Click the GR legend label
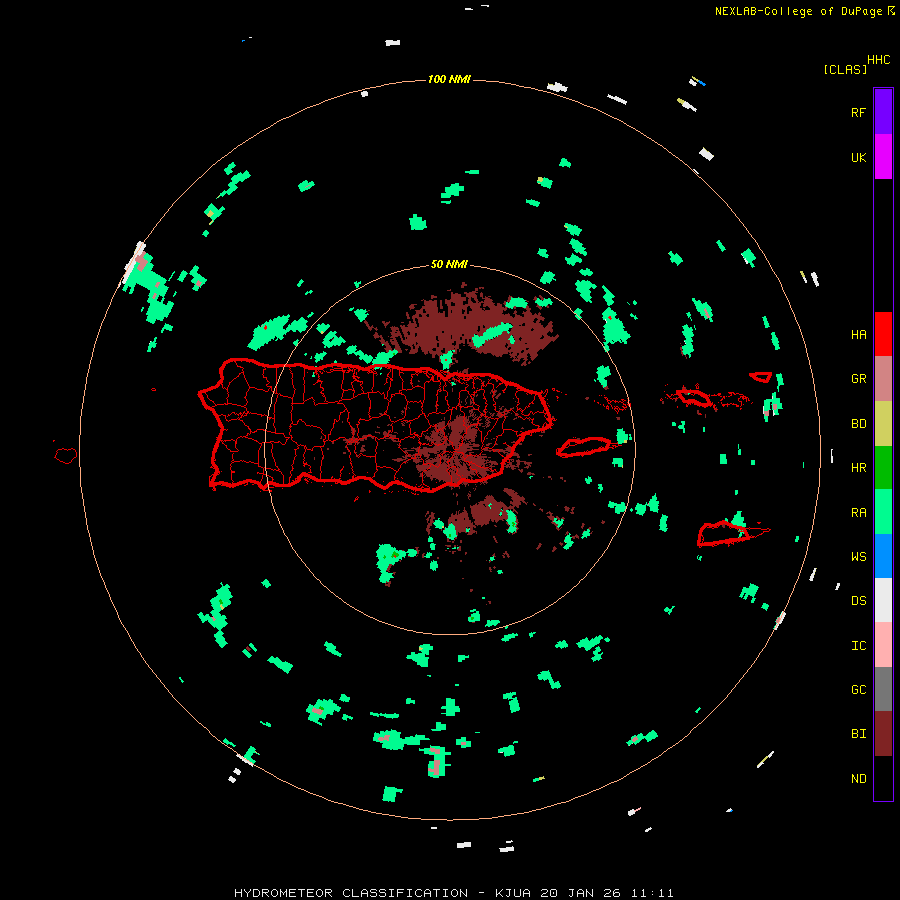The width and height of the screenshot is (900, 900). pos(858,379)
